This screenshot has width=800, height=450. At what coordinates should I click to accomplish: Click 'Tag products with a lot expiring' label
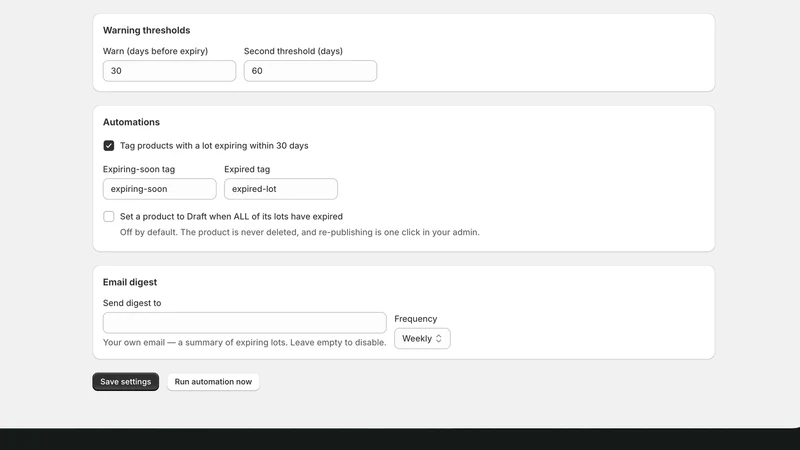click(214, 146)
